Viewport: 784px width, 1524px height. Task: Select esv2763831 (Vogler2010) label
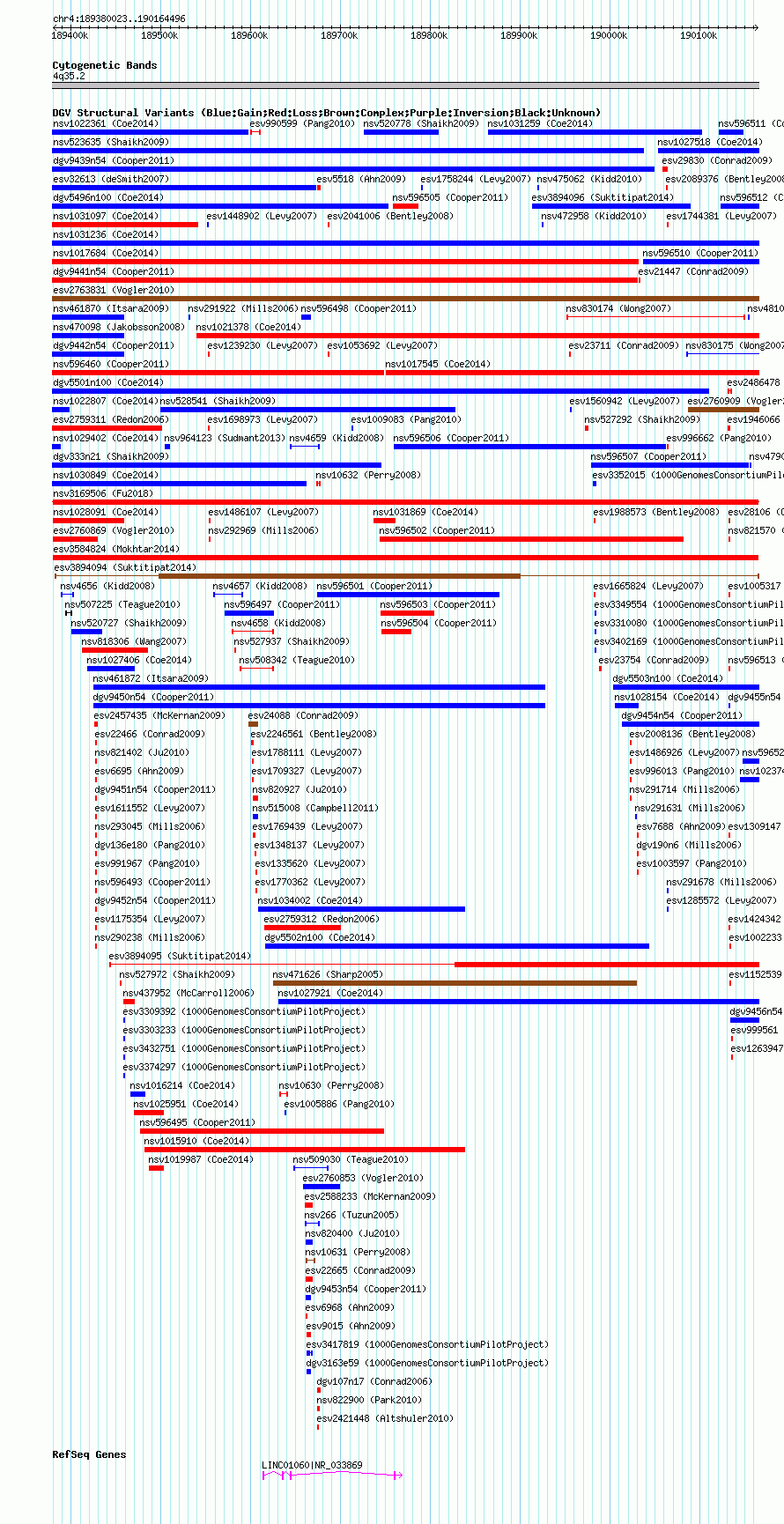tap(114, 290)
